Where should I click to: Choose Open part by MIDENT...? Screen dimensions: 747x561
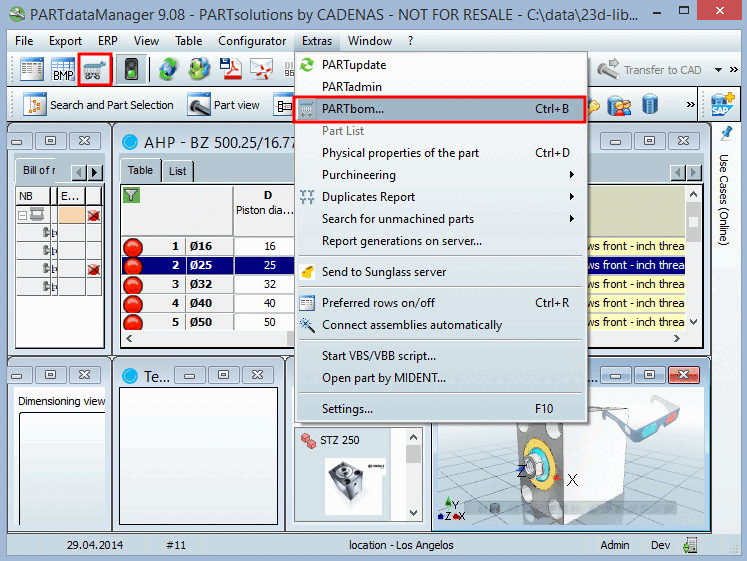click(440, 378)
